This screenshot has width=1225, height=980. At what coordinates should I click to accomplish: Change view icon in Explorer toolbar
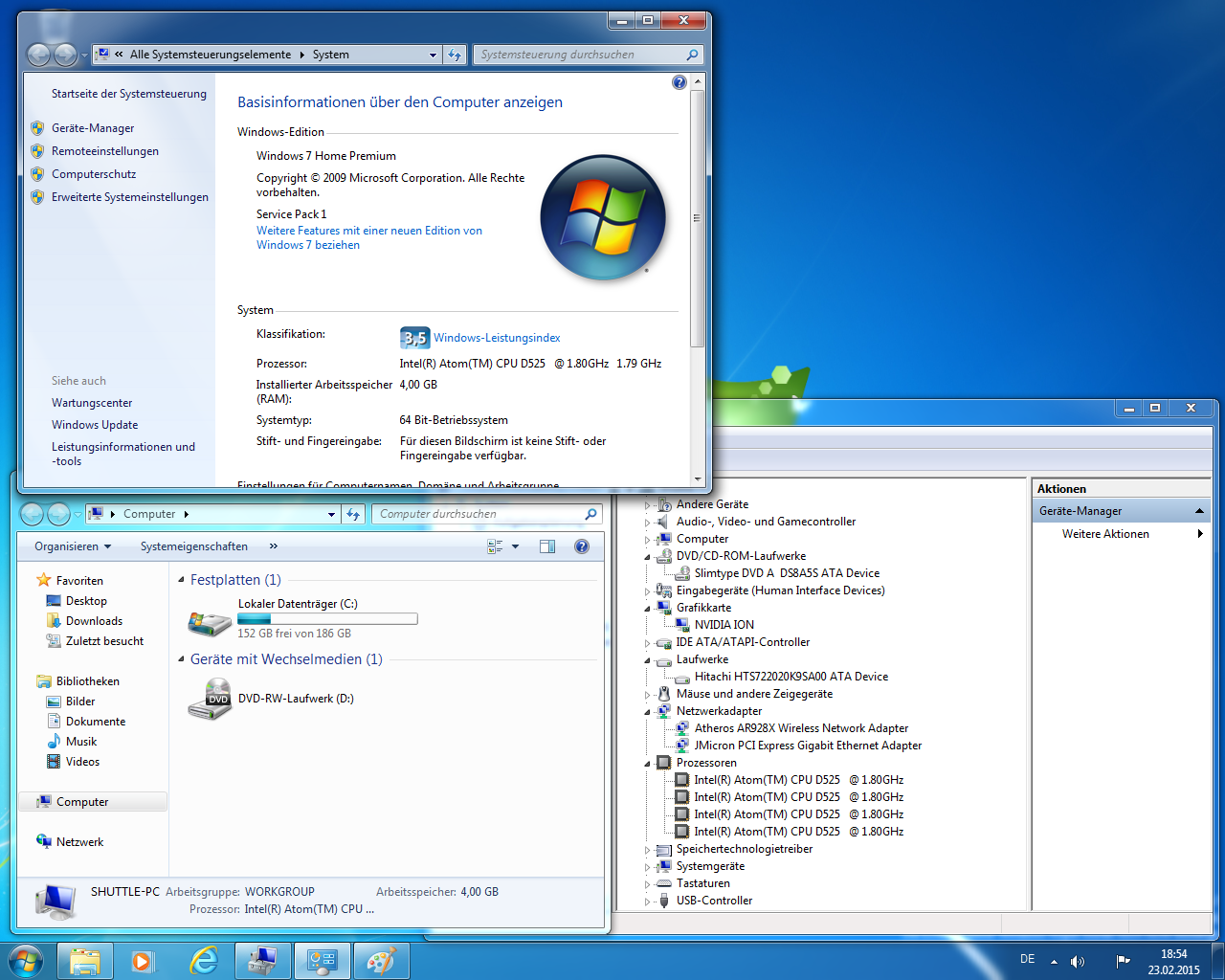click(x=495, y=546)
